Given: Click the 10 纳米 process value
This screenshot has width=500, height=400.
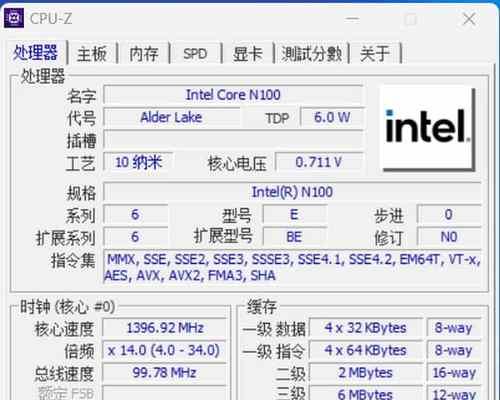Looking at the screenshot, I should point(138,162).
